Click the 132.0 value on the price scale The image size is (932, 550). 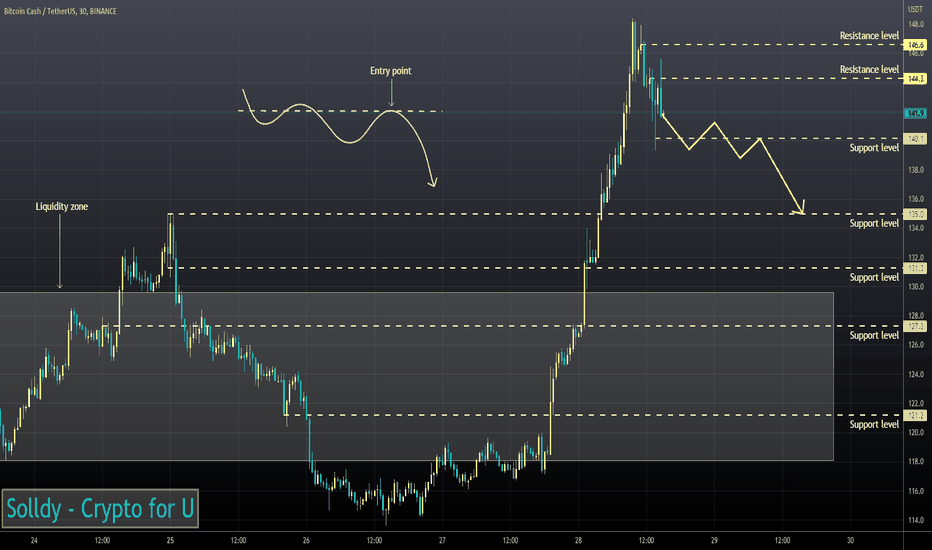(916, 257)
